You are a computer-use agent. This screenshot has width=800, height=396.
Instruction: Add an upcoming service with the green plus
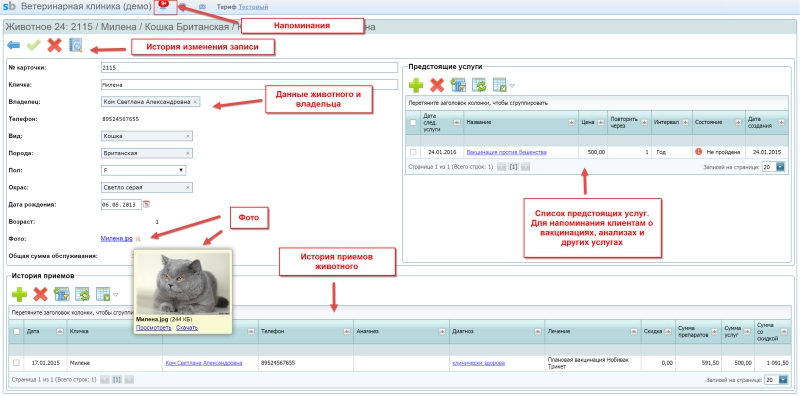(x=416, y=85)
